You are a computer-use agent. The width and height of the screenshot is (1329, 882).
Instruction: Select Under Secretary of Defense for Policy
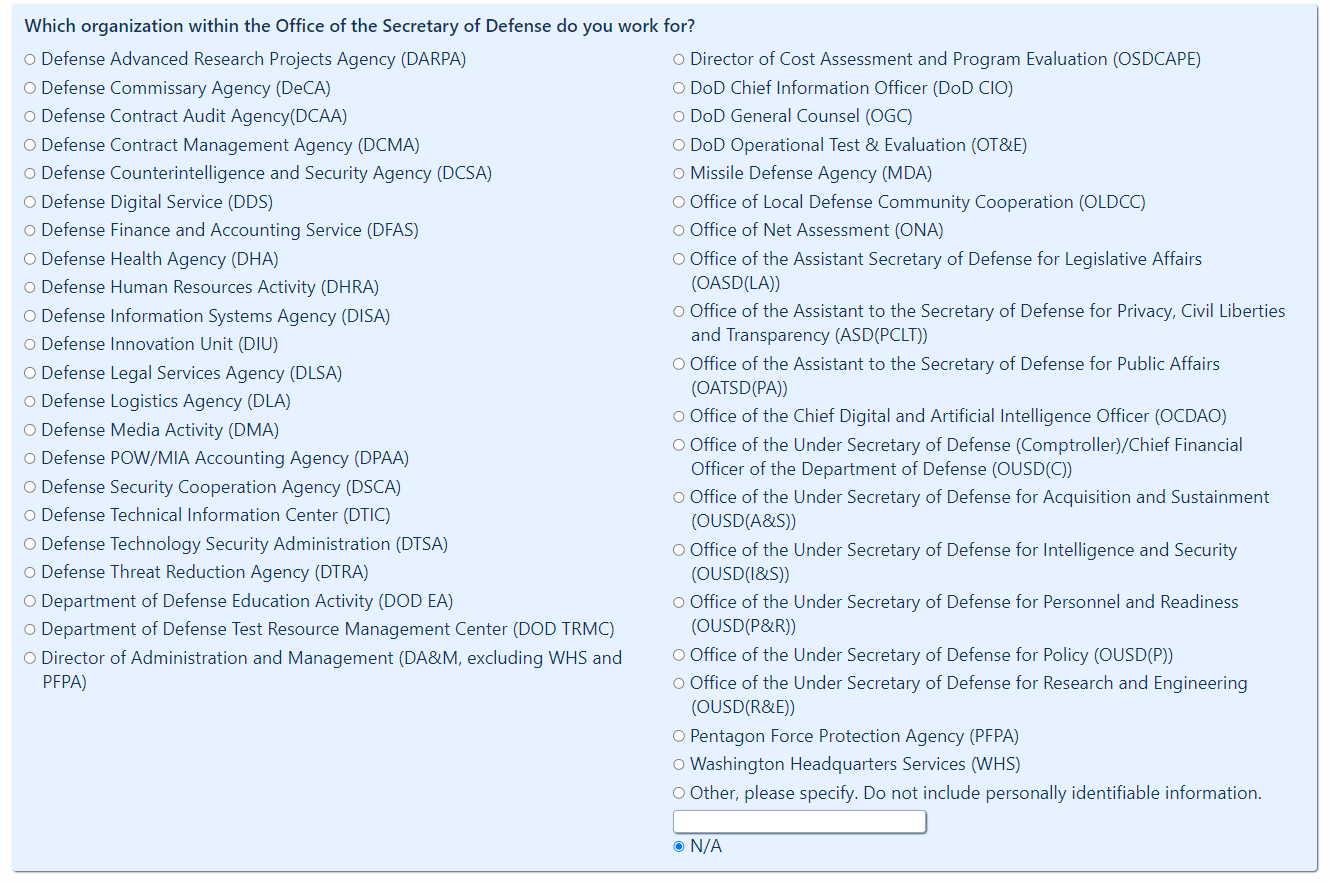pos(679,655)
